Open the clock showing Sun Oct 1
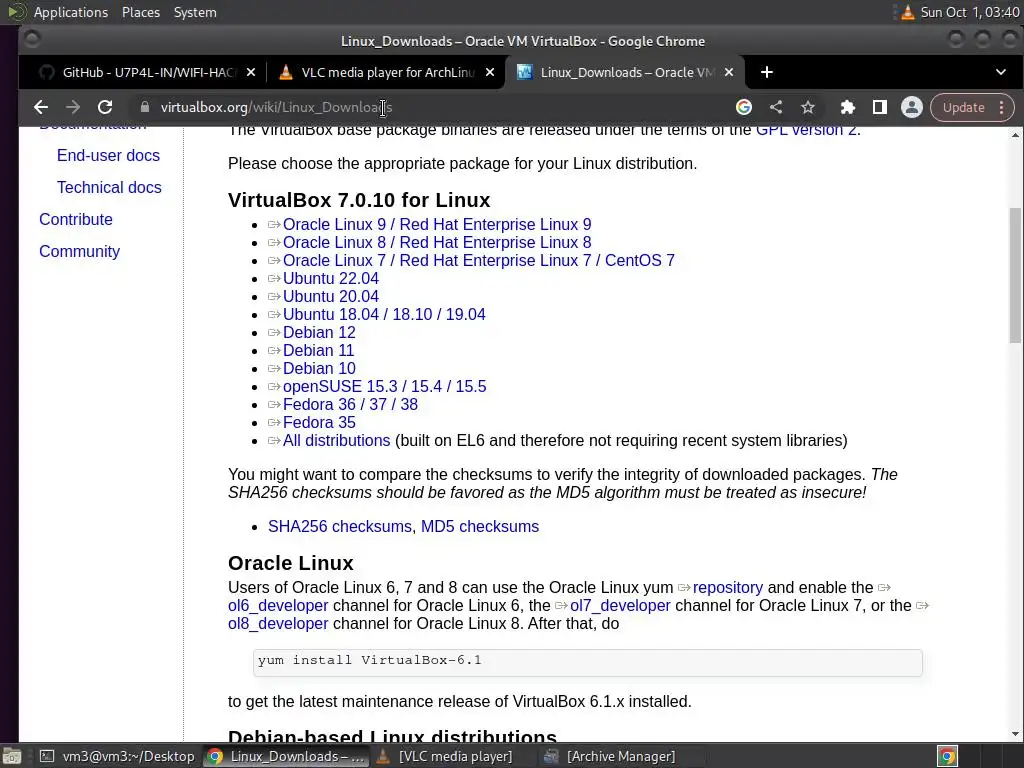The image size is (1024, 768). [x=970, y=12]
